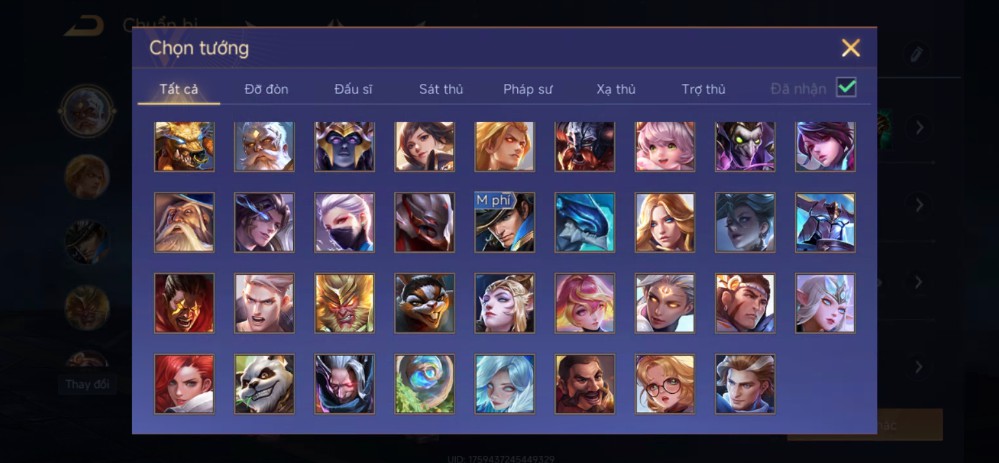Pick the hero tagged "M phí"
This screenshot has width=999, height=463.
pos(505,222)
